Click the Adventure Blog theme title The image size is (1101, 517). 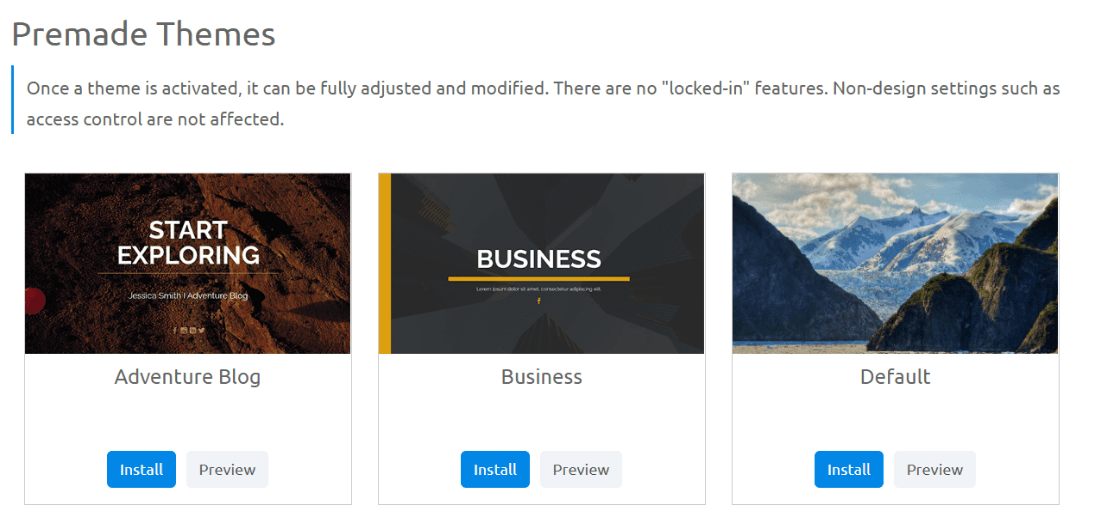pyautogui.click(x=187, y=377)
